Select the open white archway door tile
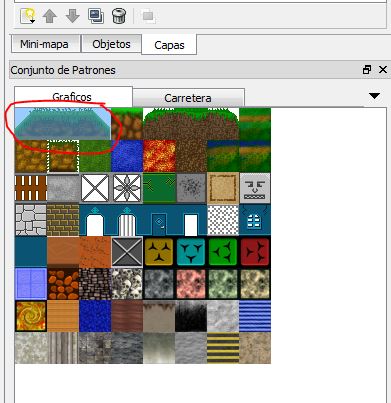The width and height of the screenshot is (391, 403). 95,220
